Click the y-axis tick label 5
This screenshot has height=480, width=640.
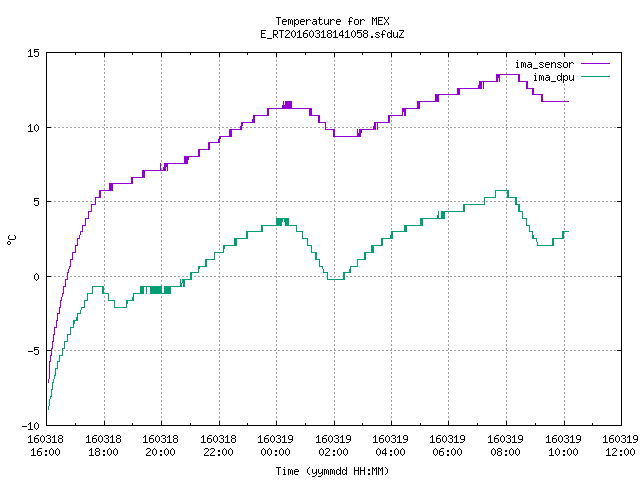pyautogui.click(x=36, y=202)
